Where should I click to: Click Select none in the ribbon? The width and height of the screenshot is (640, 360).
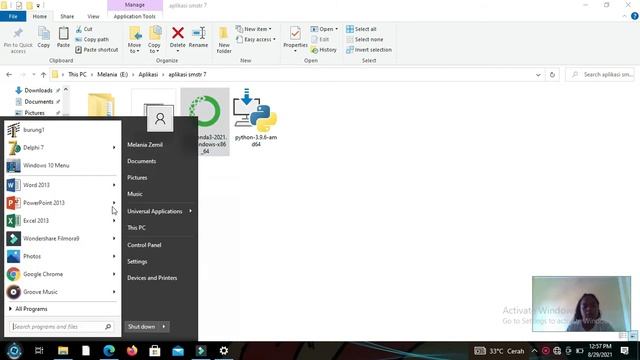(x=364, y=40)
